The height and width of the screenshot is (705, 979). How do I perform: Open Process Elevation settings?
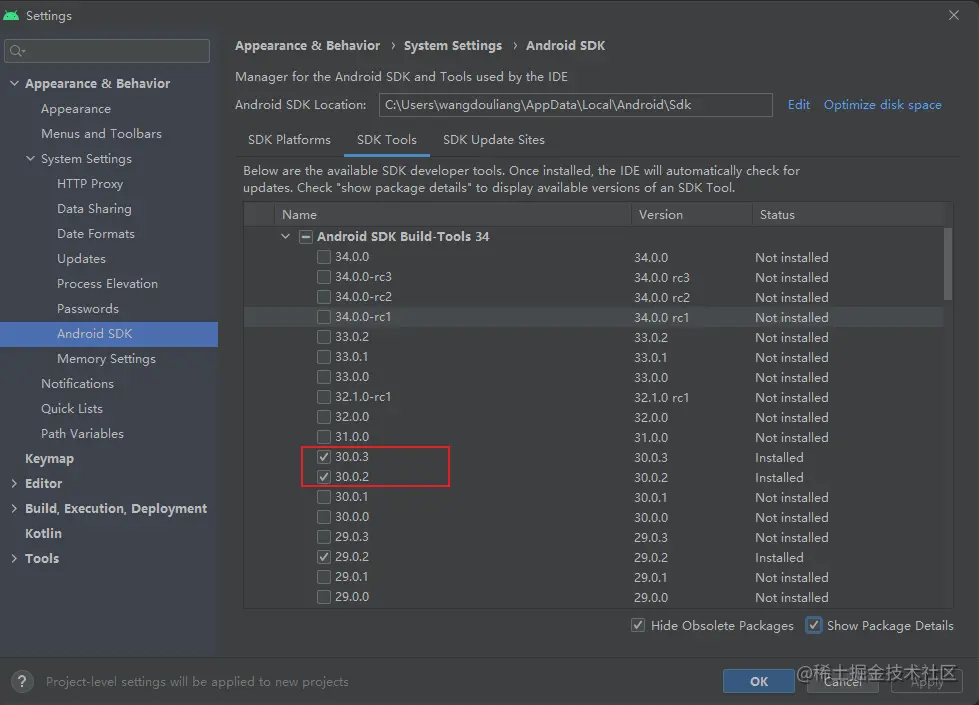pos(107,283)
